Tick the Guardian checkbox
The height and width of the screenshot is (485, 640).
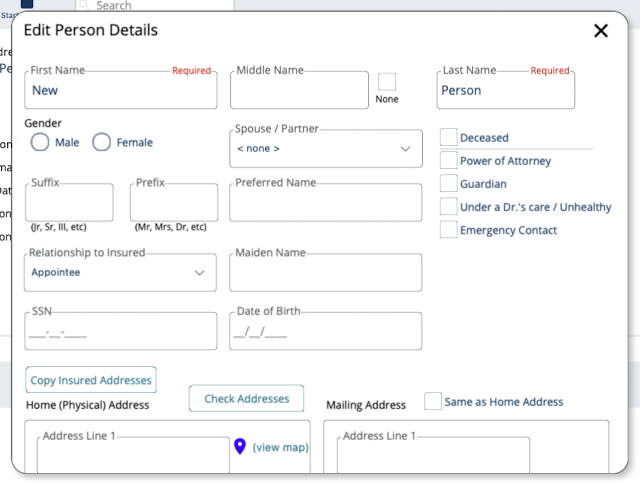[x=449, y=183]
